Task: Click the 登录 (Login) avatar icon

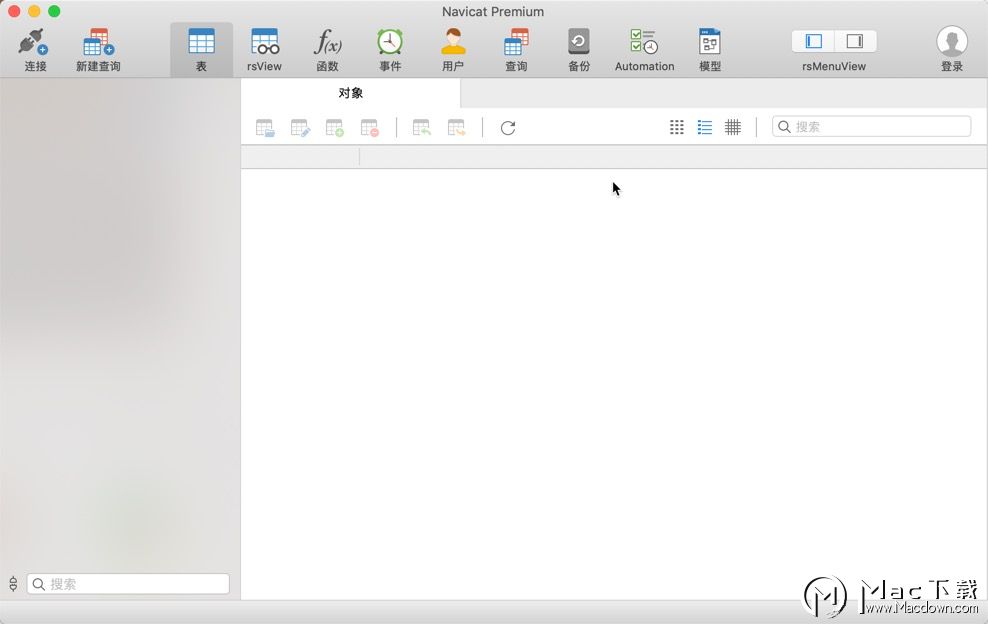Action: 951,42
